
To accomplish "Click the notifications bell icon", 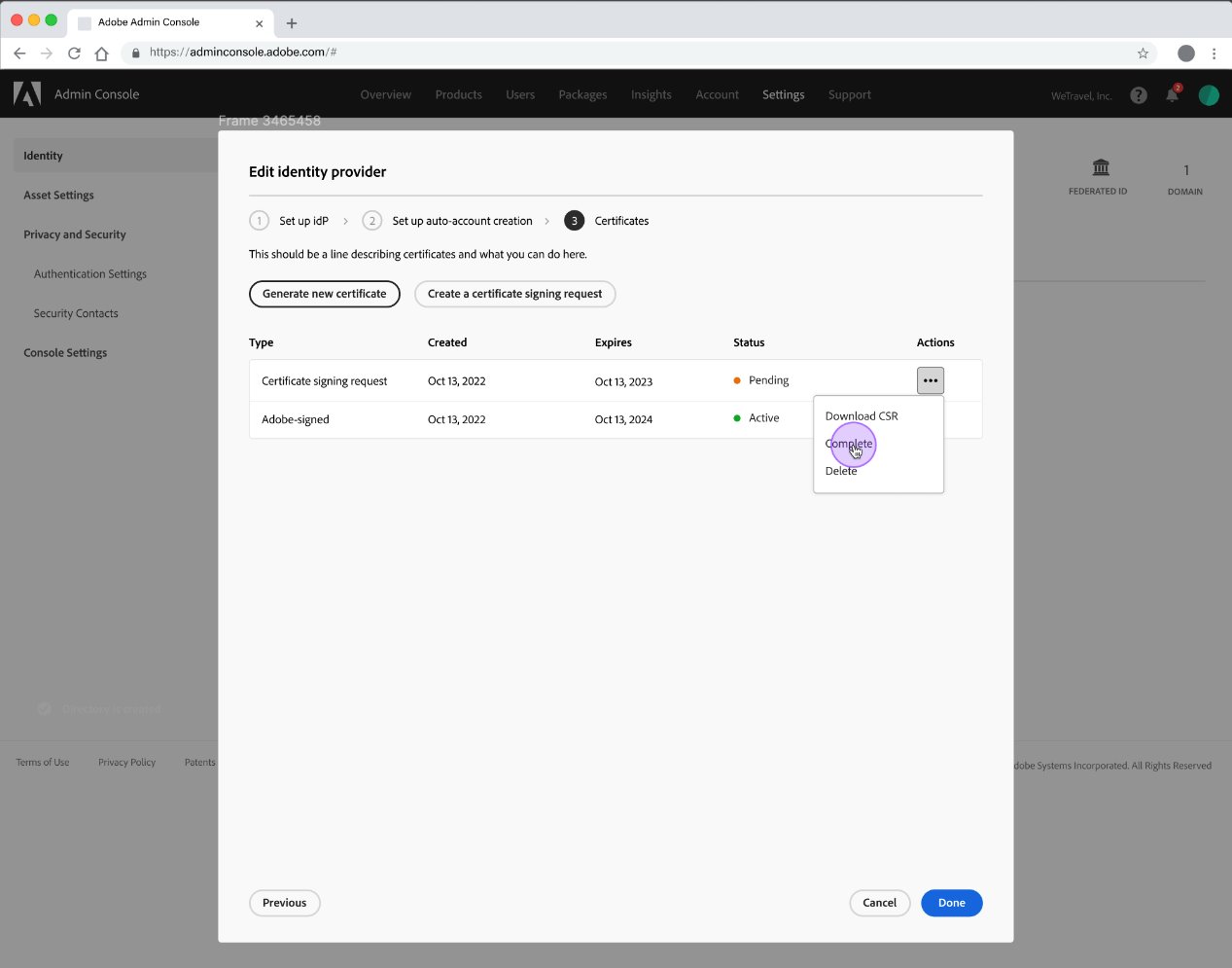I will 1172,94.
